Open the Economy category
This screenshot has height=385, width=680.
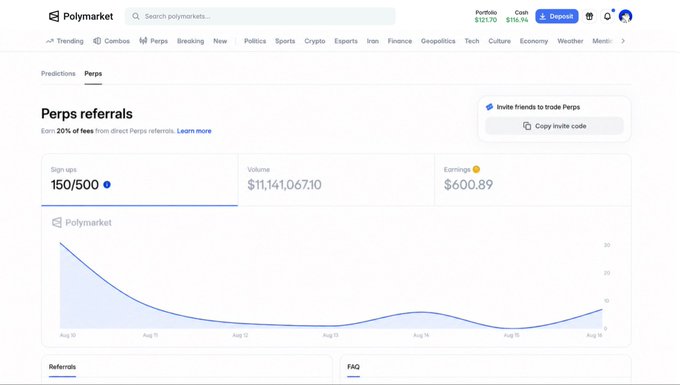[534, 41]
